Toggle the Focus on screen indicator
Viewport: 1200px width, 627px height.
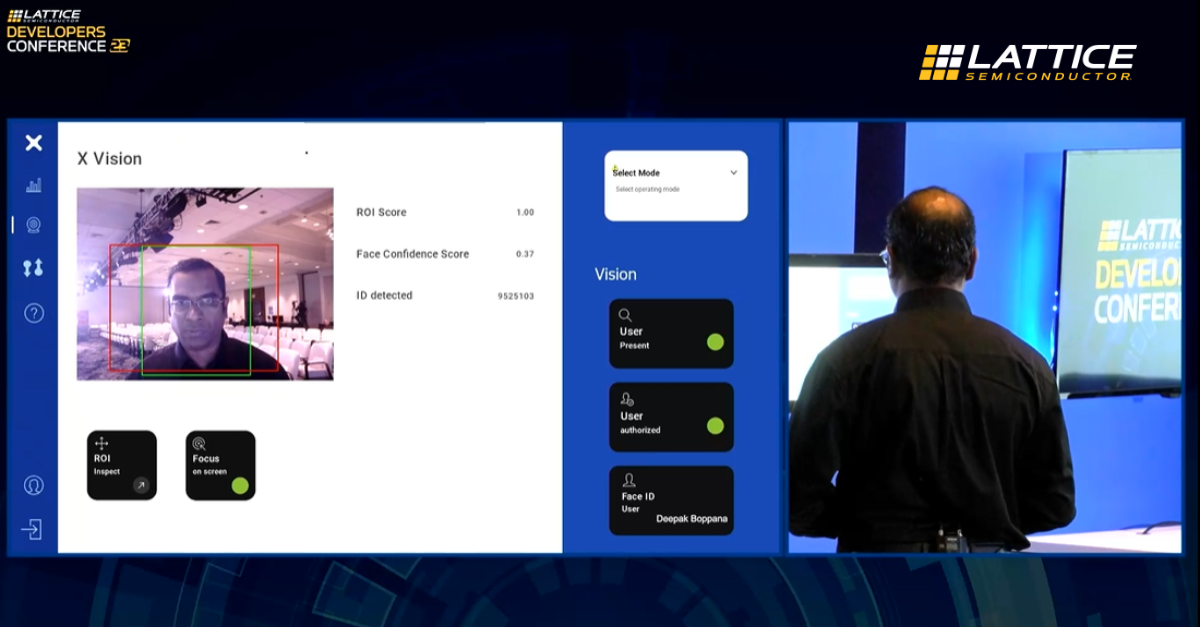(x=240, y=486)
